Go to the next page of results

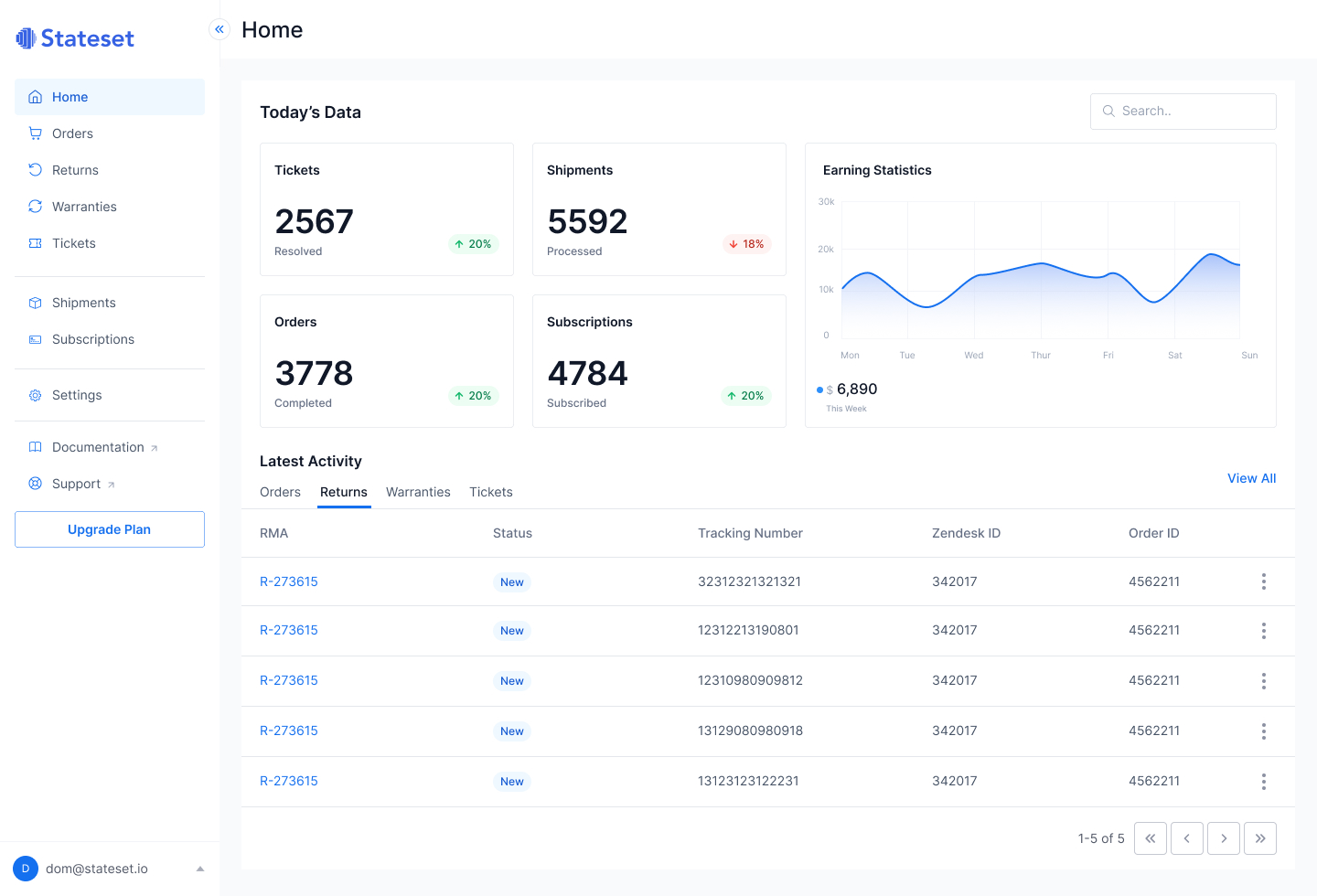[1223, 837]
